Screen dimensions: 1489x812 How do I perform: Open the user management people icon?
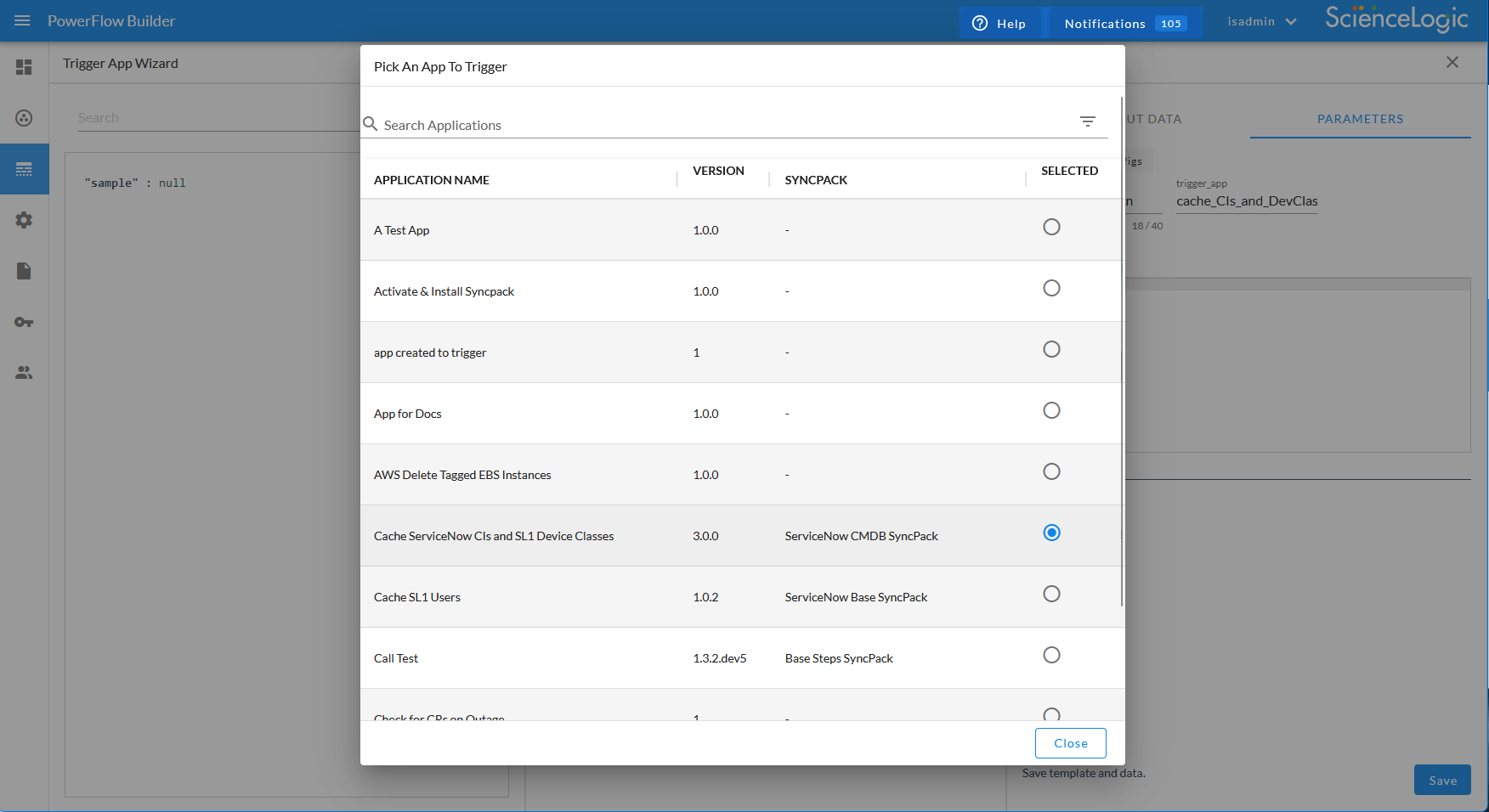(x=24, y=373)
